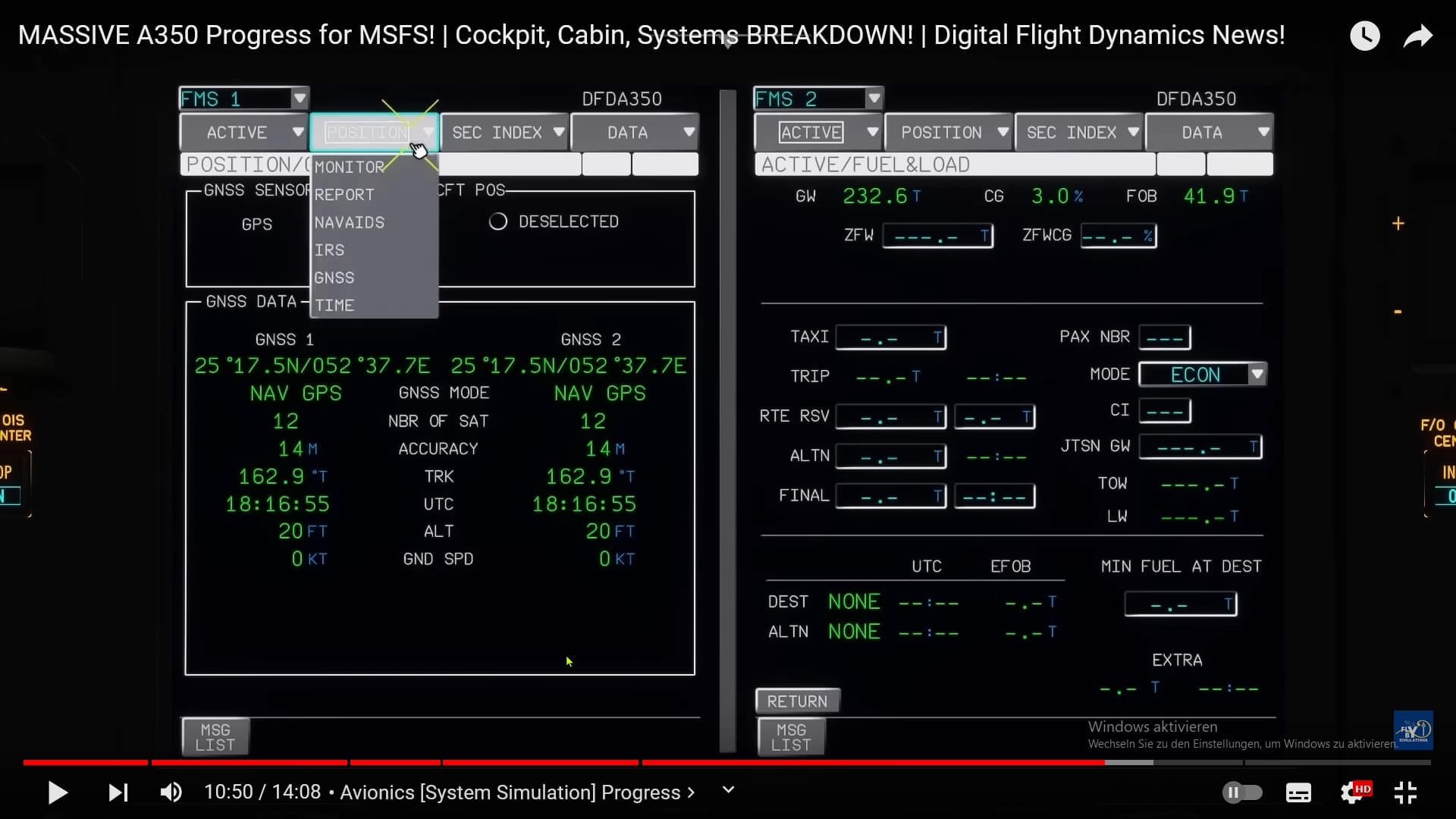
Task: Mute the video volume speaker
Action: pyautogui.click(x=171, y=792)
